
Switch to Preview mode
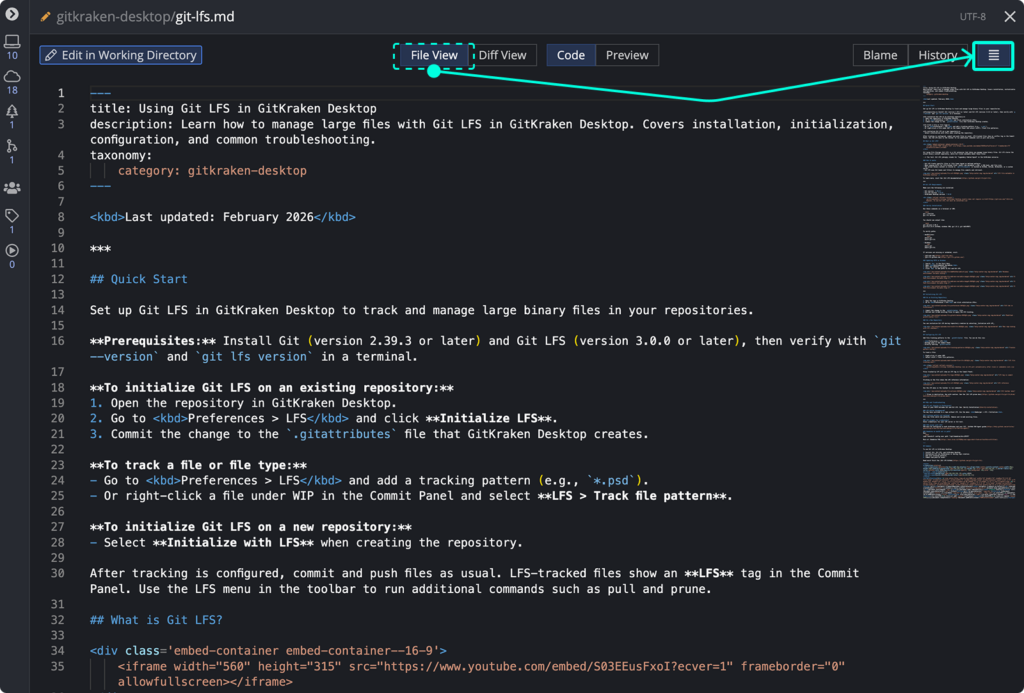point(627,55)
